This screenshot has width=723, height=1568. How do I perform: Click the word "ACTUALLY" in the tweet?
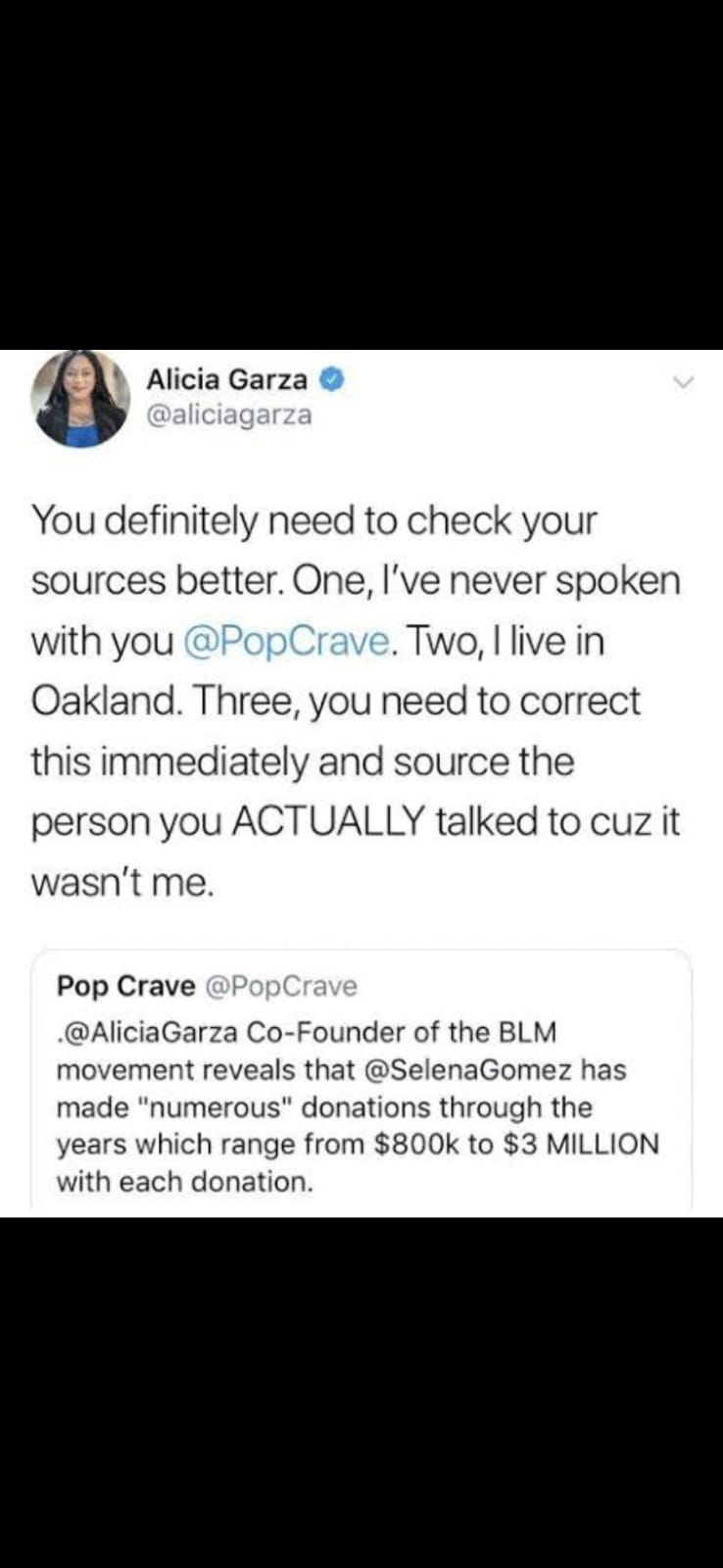[x=327, y=821]
